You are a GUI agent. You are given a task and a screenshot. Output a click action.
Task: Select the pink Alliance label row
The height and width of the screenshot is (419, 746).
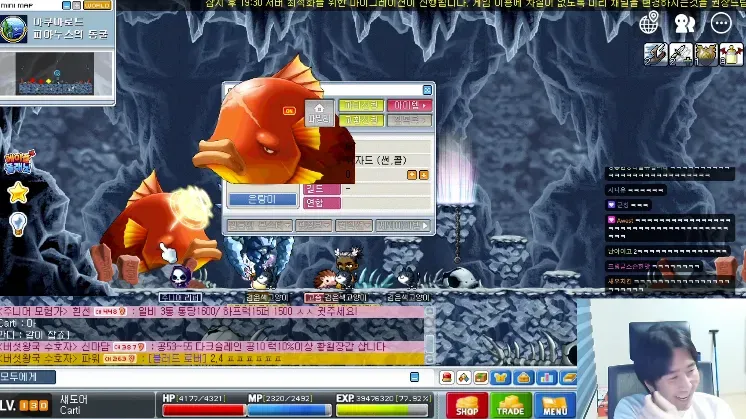(x=322, y=203)
